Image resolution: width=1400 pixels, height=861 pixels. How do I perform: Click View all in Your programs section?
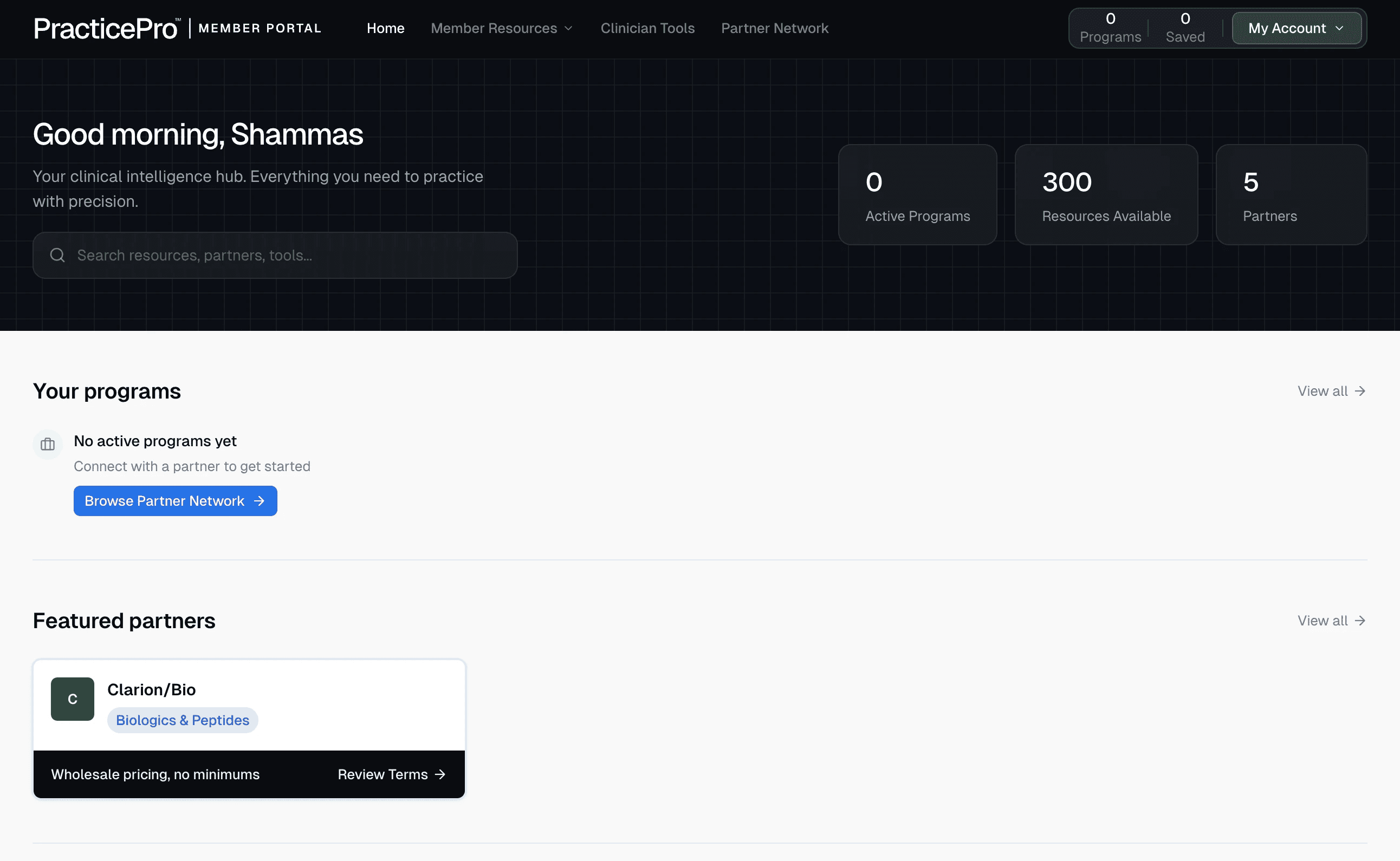click(1332, 391)
